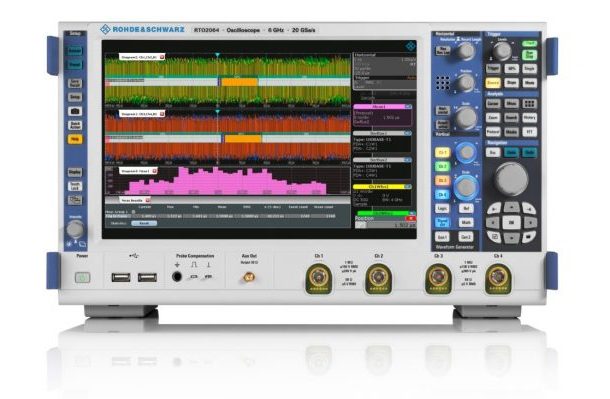Screen dimensions: 610x399
Task: Enable the orange Ch 3 channel key
Action: pyautogui.click(x=442, y=180)
